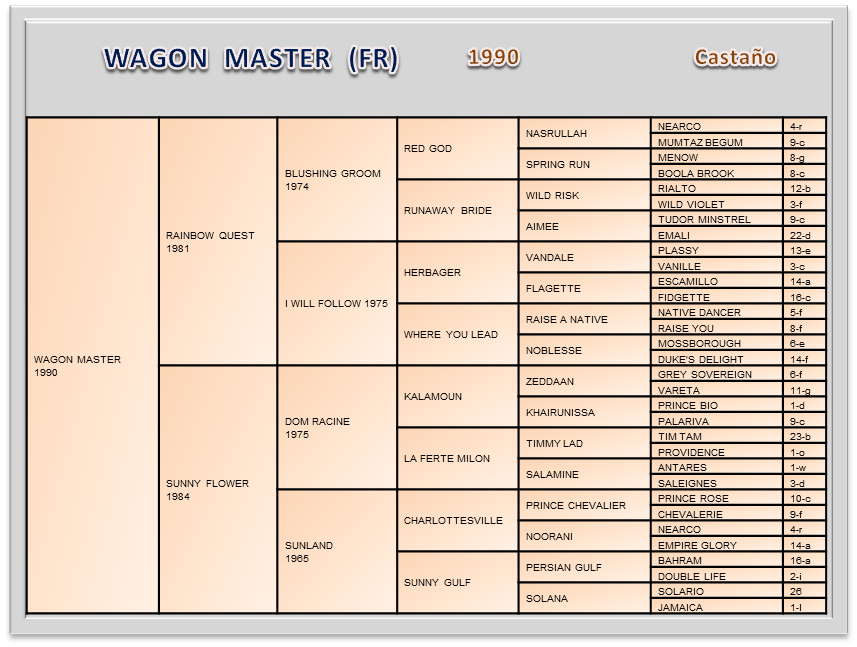
Task: Select the TIM TAM entry
Action: (x=716, y=436)
